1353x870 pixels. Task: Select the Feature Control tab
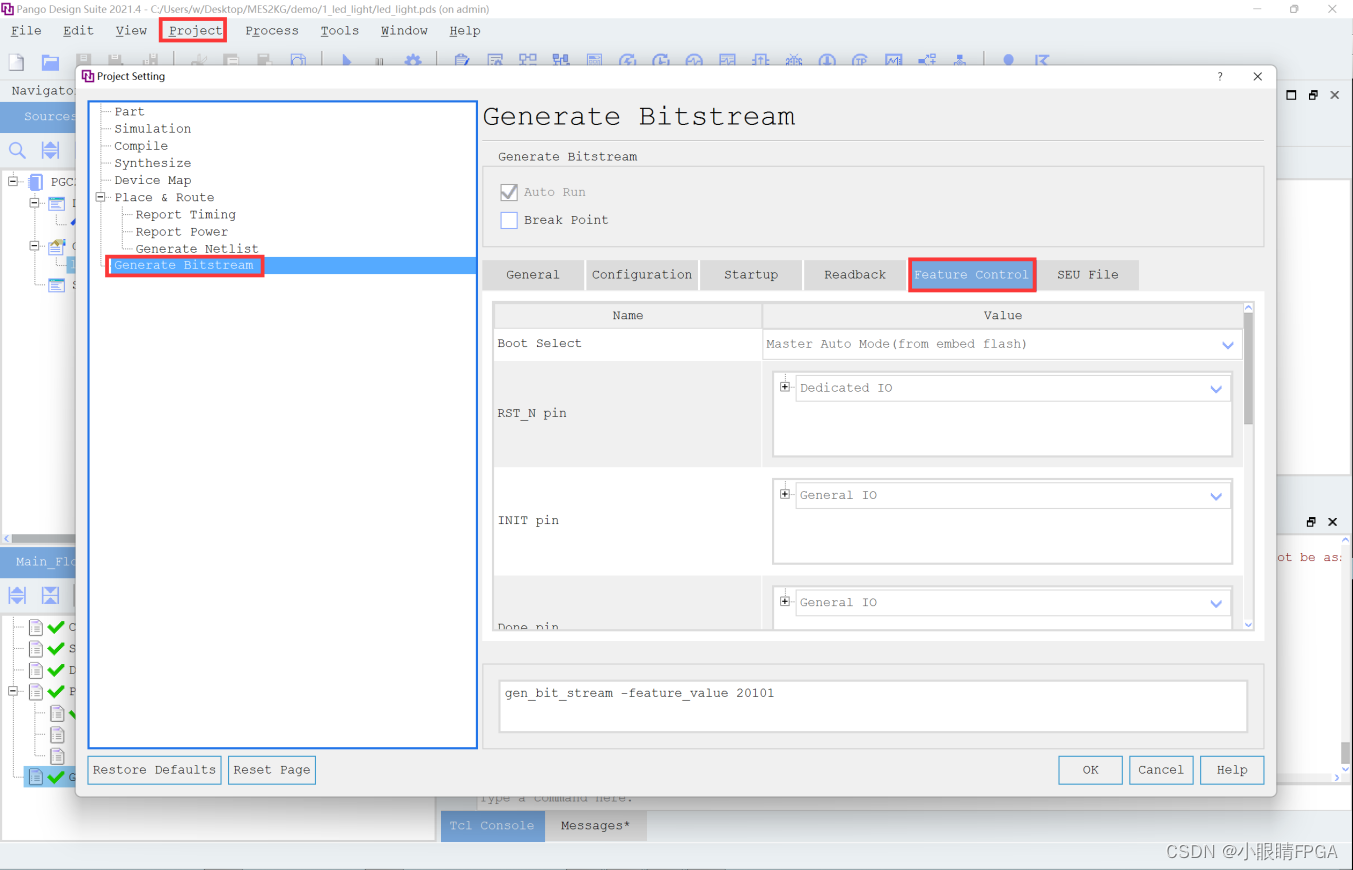coord(971,275)
